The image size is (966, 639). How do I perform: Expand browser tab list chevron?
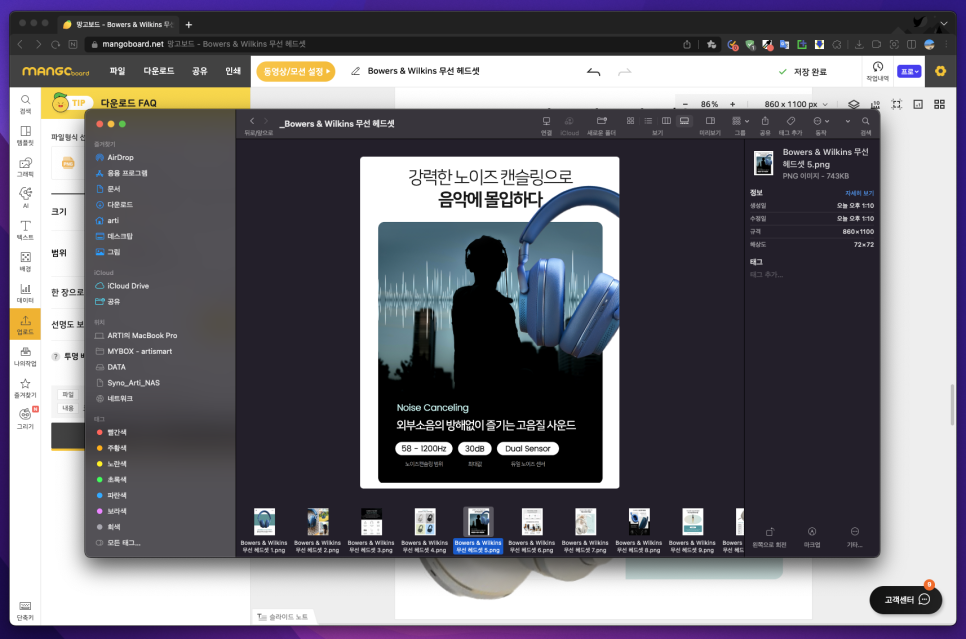[x=944, y=24]
